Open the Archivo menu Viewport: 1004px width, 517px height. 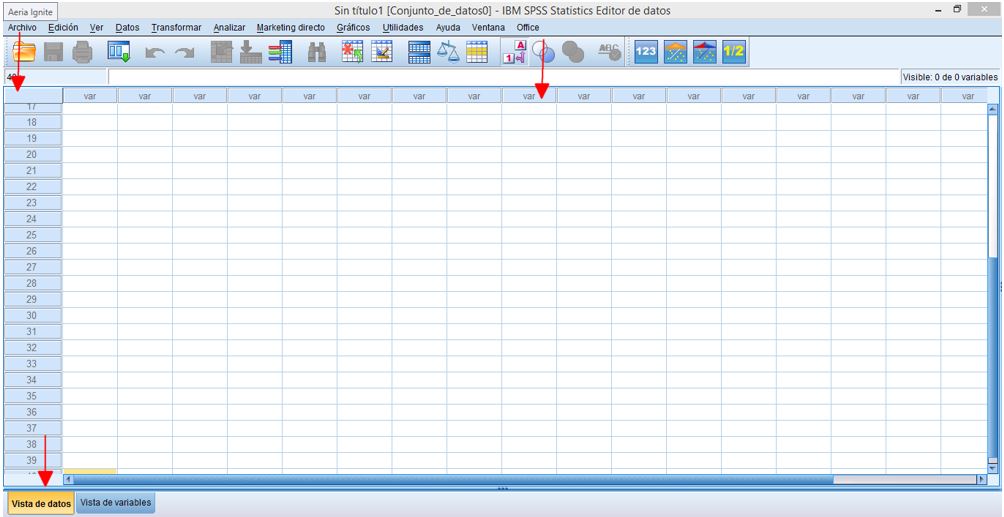22,28
